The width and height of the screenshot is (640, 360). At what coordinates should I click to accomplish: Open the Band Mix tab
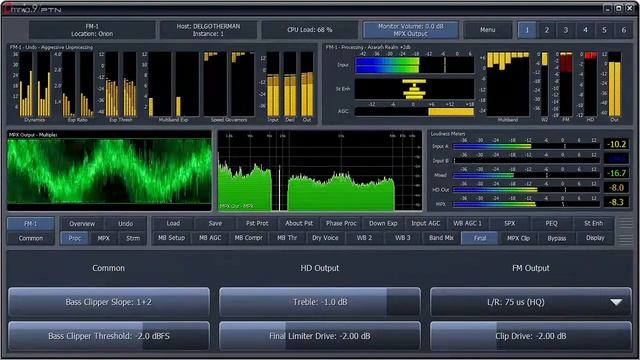tap(441, 238)
